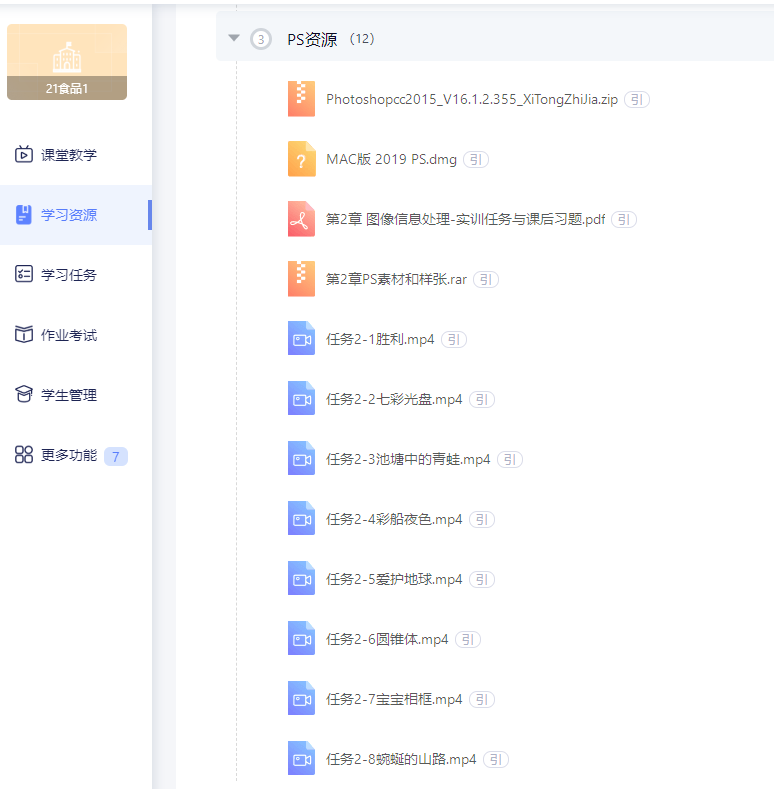Click the video icon for 任务2-4彩船夜色.mp4
The width and height of the screenshot is (774, 789).
click(x=301, y=519)
